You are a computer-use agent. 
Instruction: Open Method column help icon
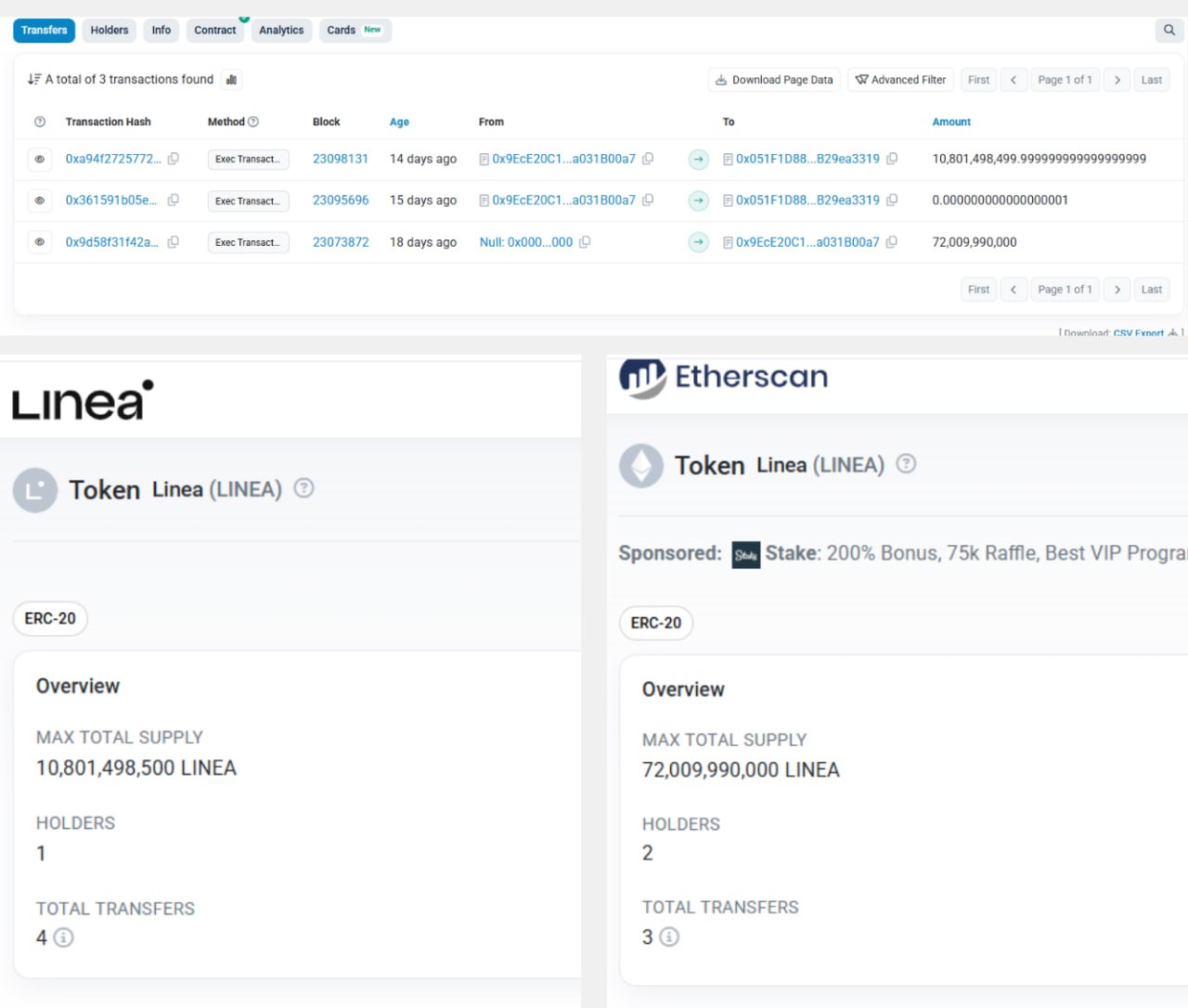[x=253, y=122]
